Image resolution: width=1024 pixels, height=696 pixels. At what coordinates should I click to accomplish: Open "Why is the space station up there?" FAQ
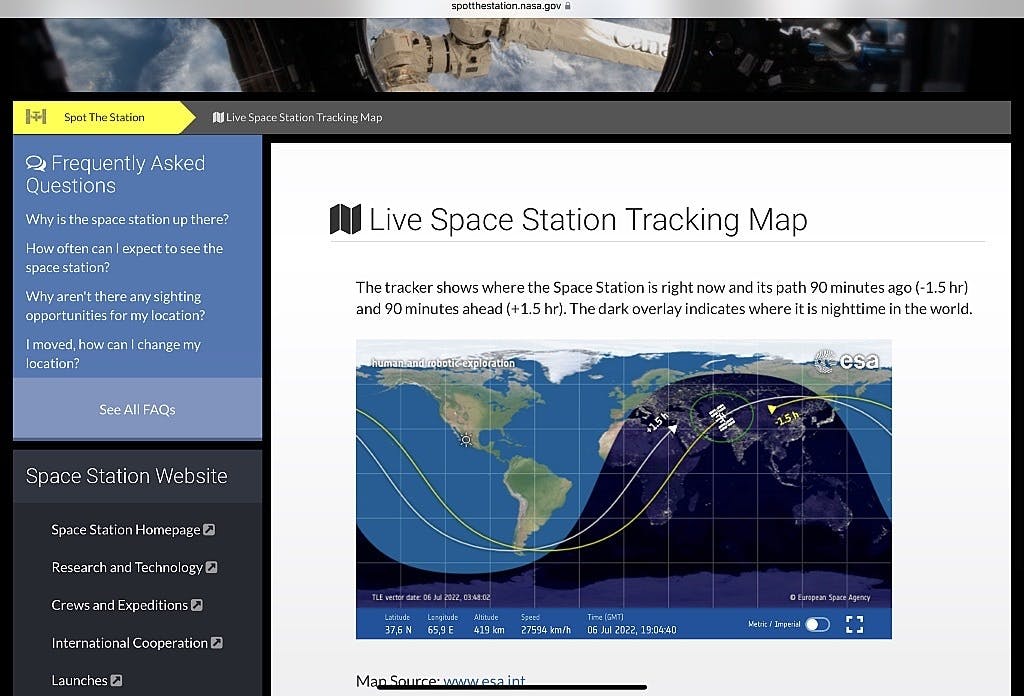127,219
